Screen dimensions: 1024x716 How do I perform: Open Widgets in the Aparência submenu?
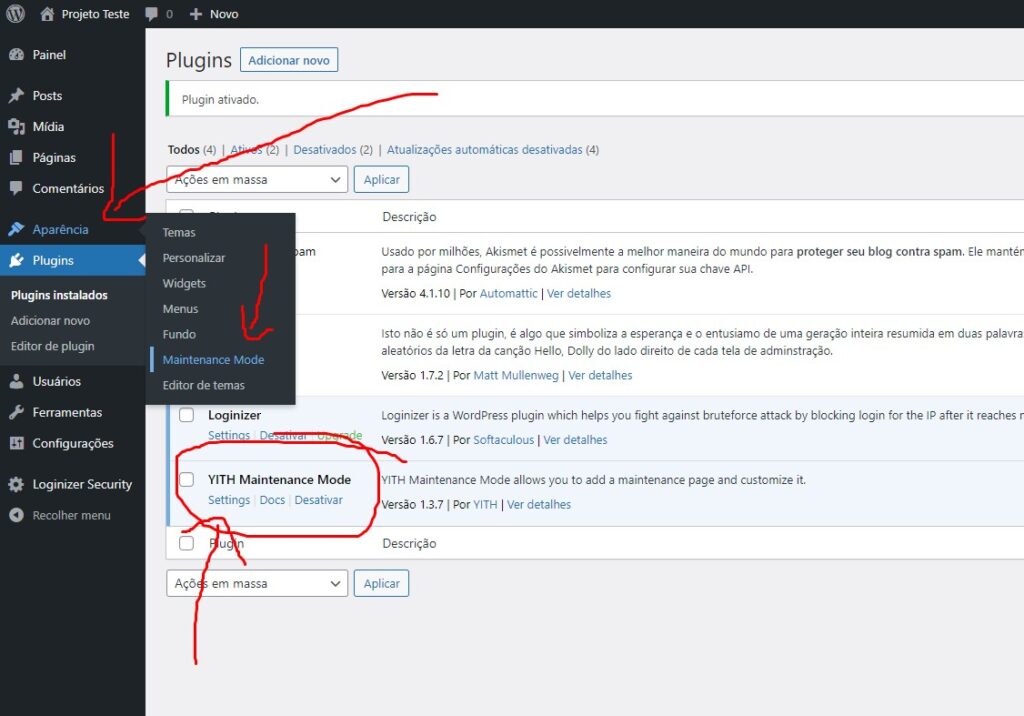coord(184,284)
